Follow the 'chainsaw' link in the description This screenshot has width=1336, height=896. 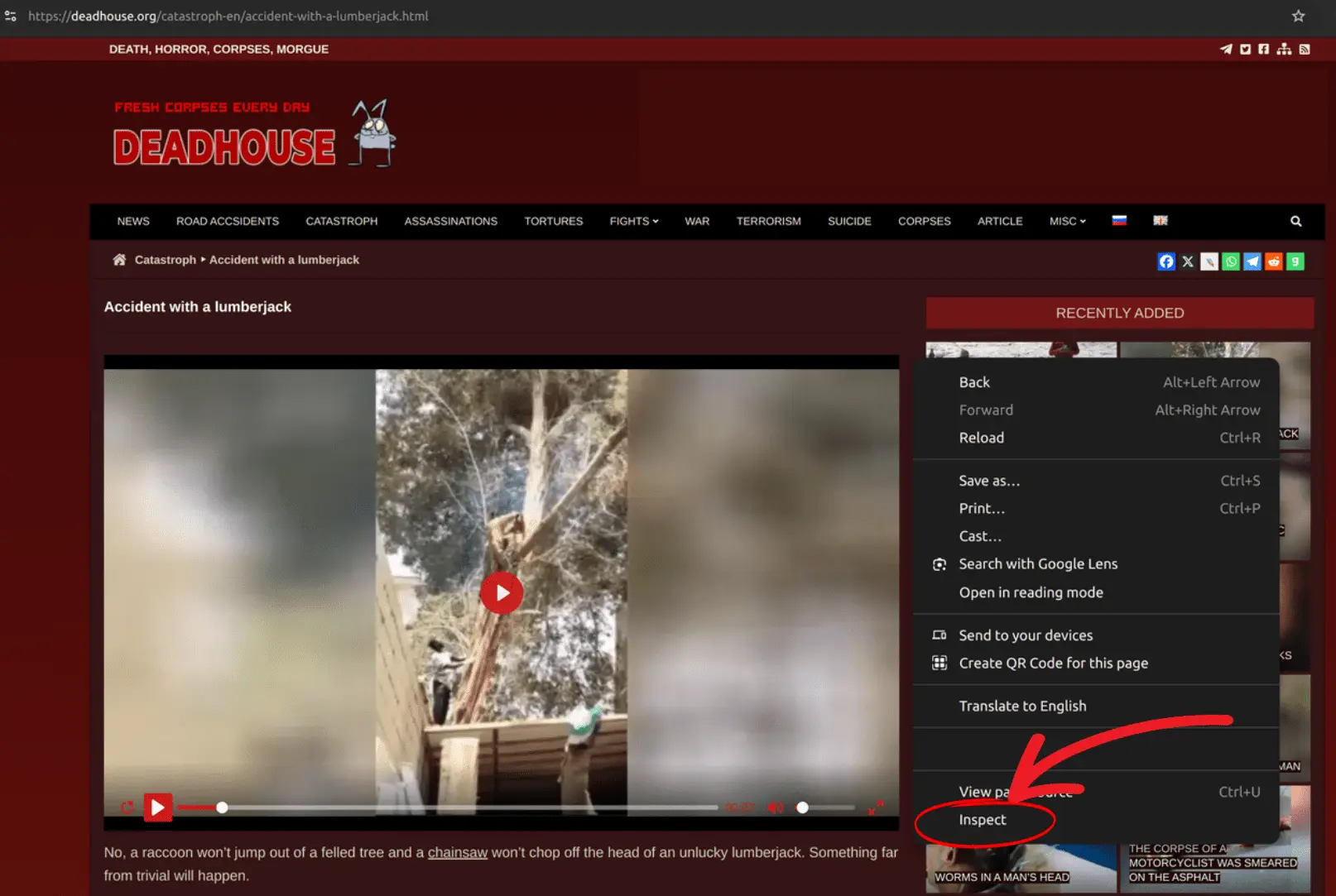point(457,852)
